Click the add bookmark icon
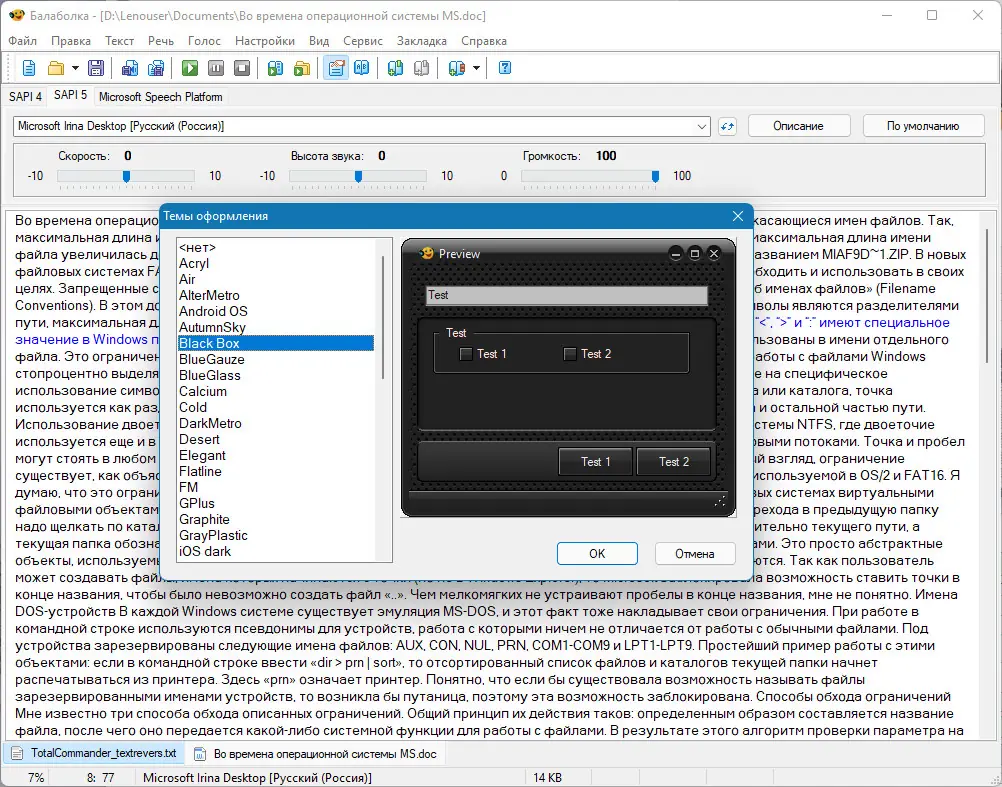The height and width of the screenshot is (787, 1002). coord(396,68)
